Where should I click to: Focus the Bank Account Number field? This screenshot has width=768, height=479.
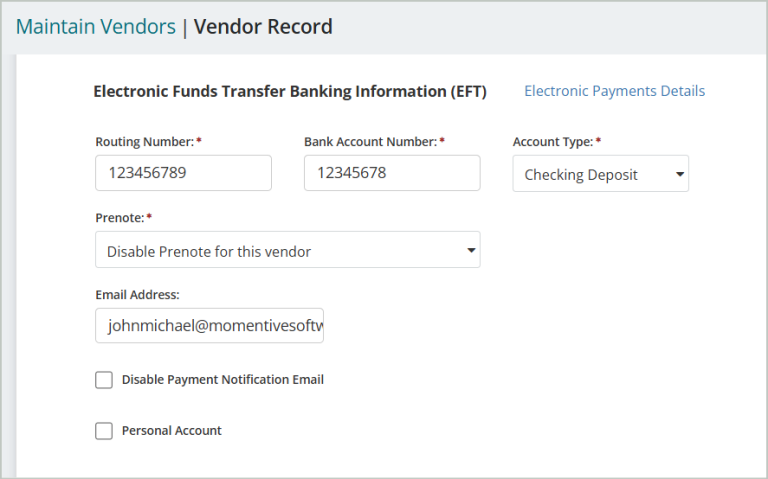coord(392,173)
